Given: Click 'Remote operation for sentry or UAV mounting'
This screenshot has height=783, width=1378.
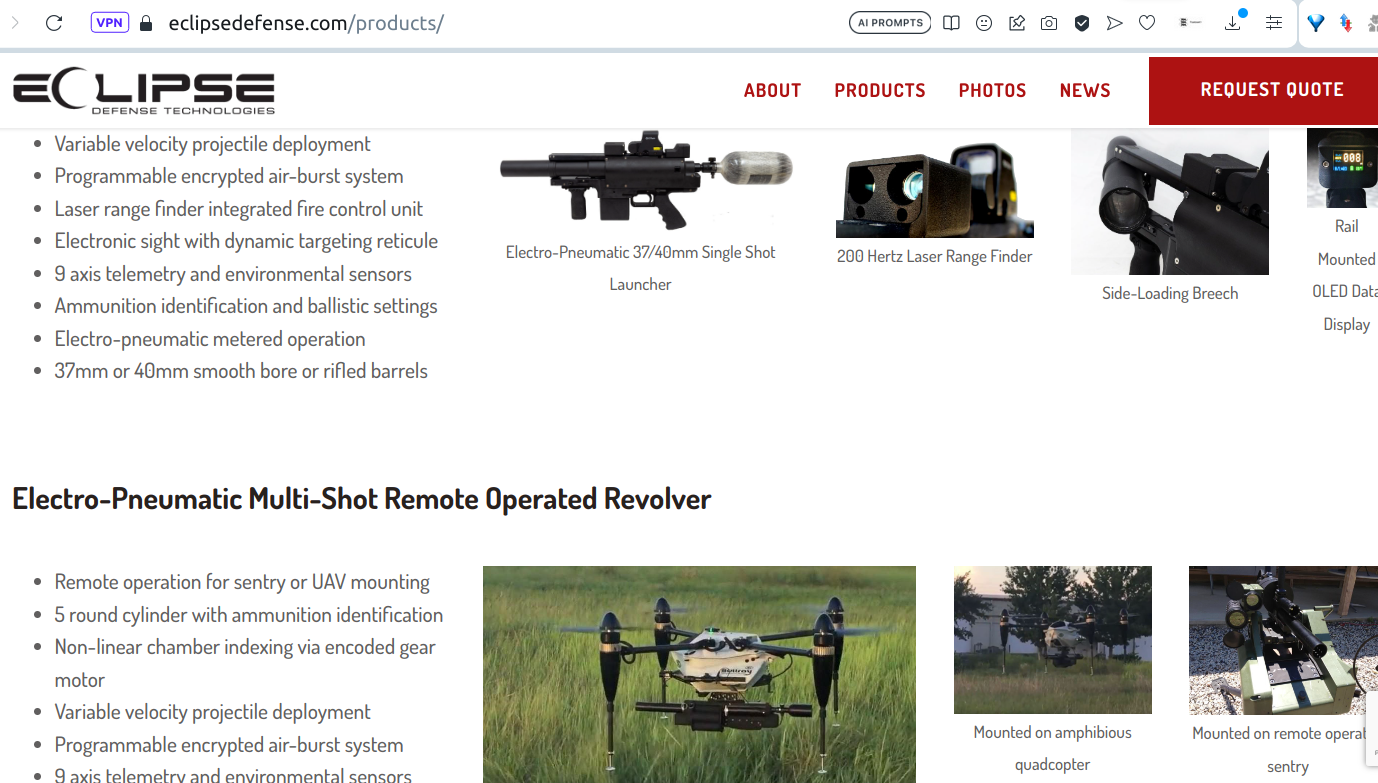Looking at the screenshot, I should tap(242, 582).
